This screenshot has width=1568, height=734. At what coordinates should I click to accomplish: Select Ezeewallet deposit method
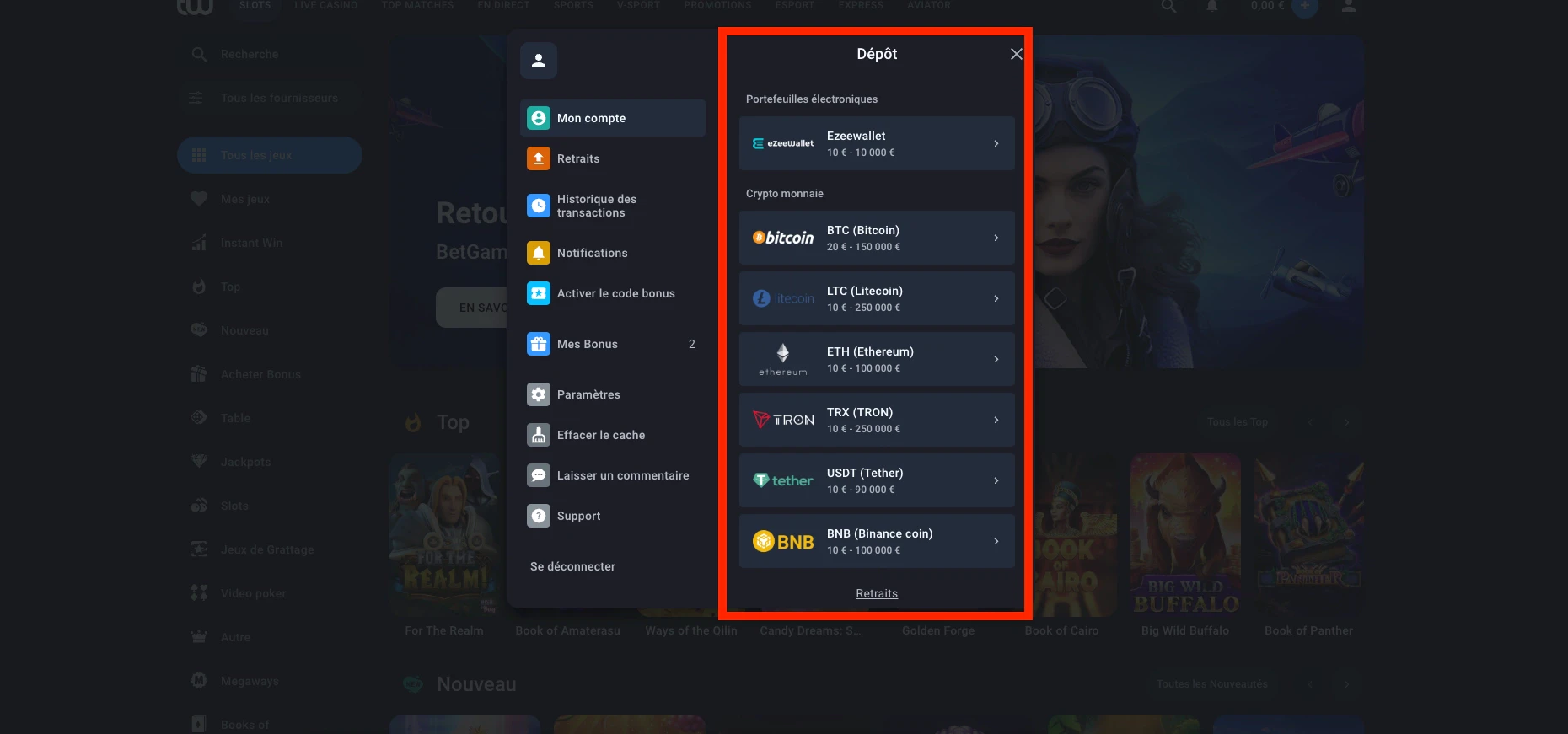pyautogui.click(x=877, y=143)
